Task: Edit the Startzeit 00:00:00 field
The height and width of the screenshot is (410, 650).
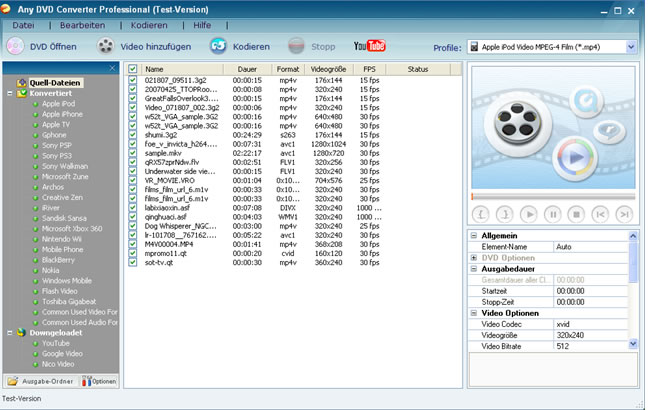Action: click(x=591, y=291)
